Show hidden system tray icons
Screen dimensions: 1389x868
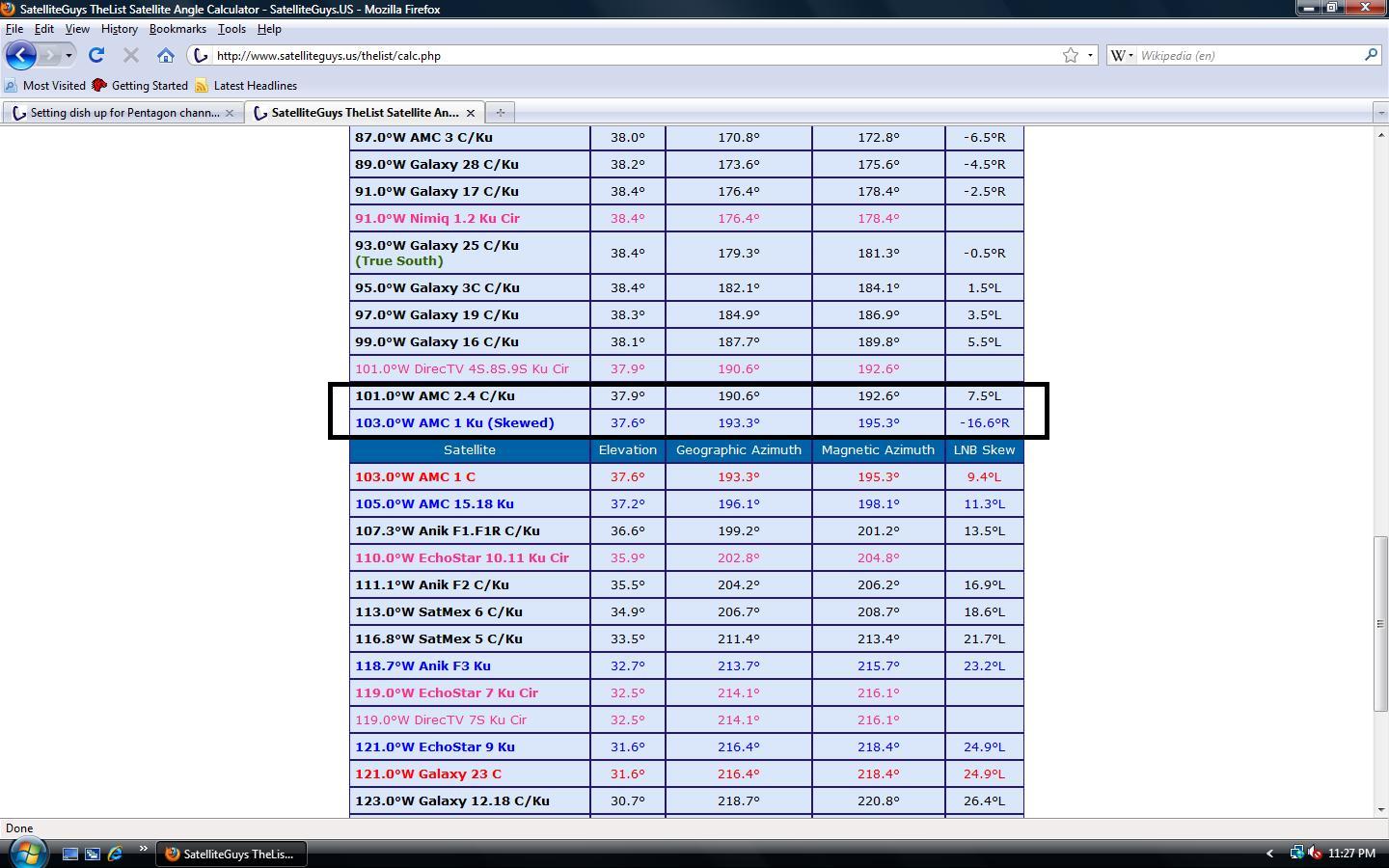pos(1269,854)
